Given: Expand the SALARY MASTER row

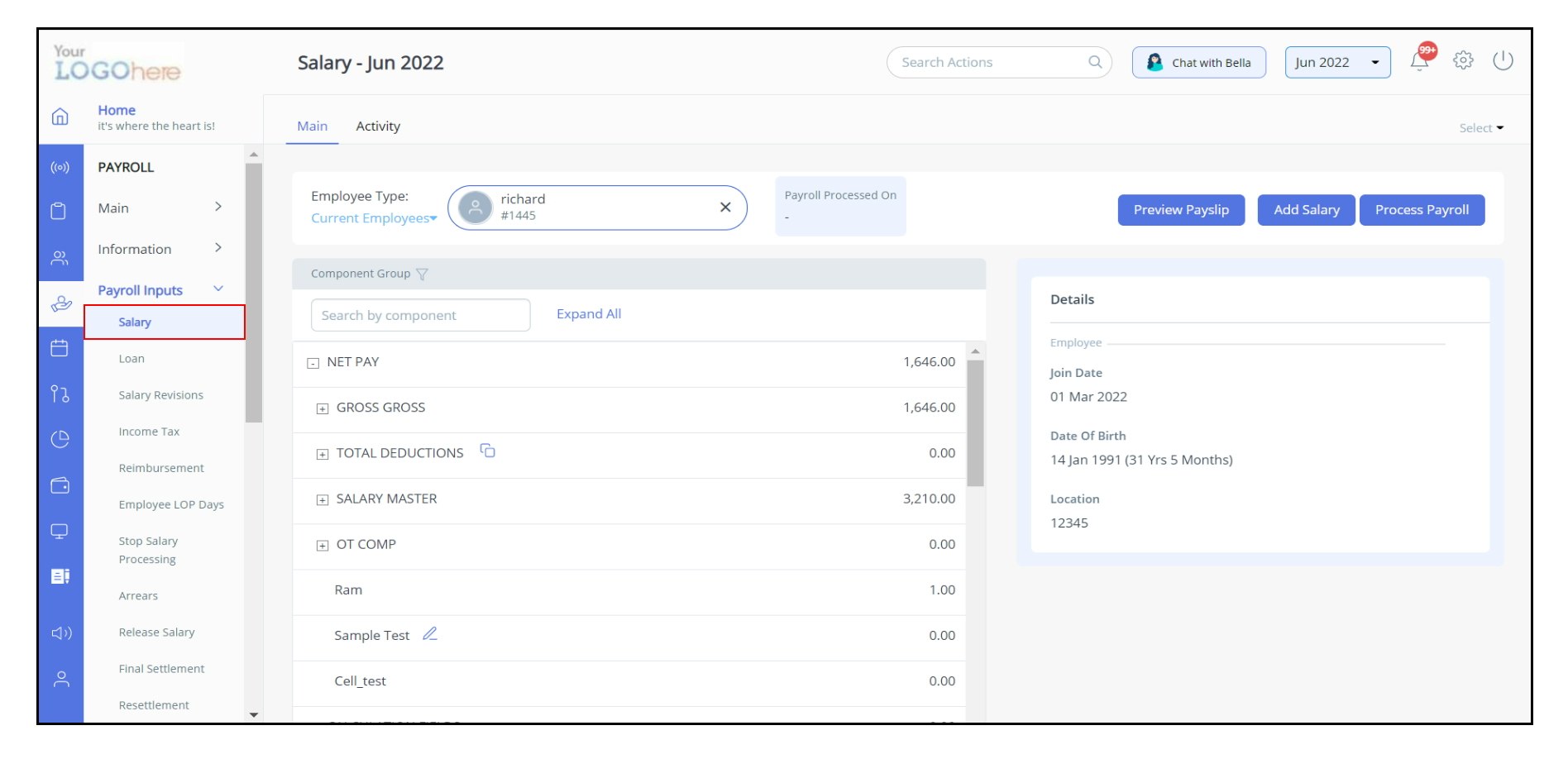Looking at the screenshot, I should point(323,499).
